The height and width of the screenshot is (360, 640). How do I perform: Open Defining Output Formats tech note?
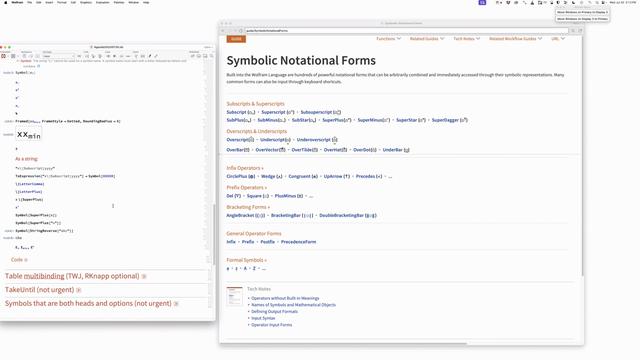point(274,311)
